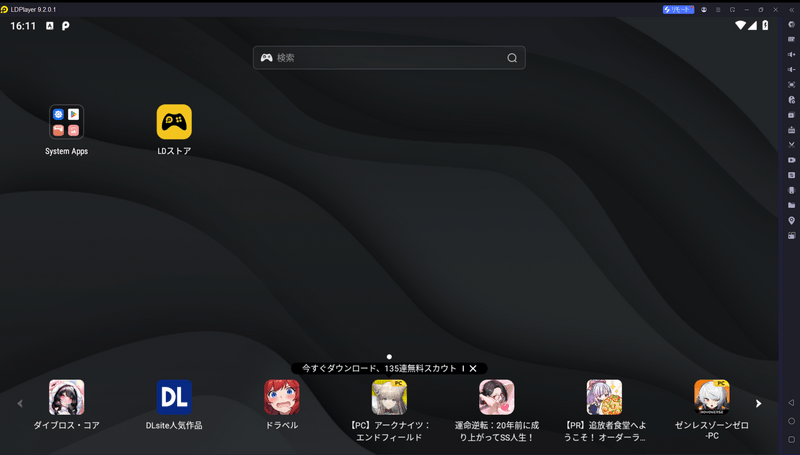
Task: Tap the Android recents square button
Action: point(791,439)
